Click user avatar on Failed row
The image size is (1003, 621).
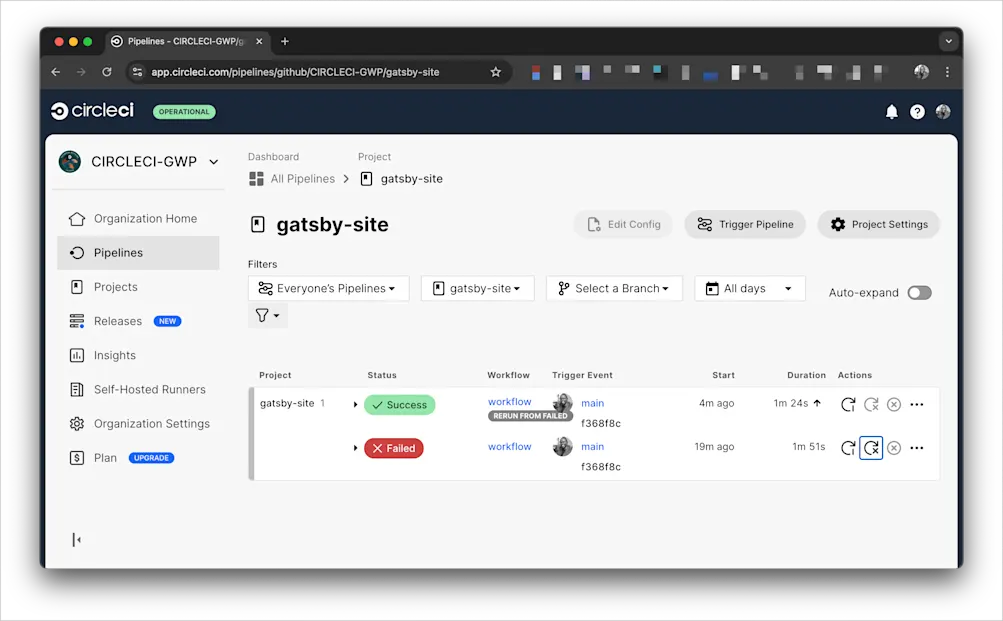[x=562, y=446]
